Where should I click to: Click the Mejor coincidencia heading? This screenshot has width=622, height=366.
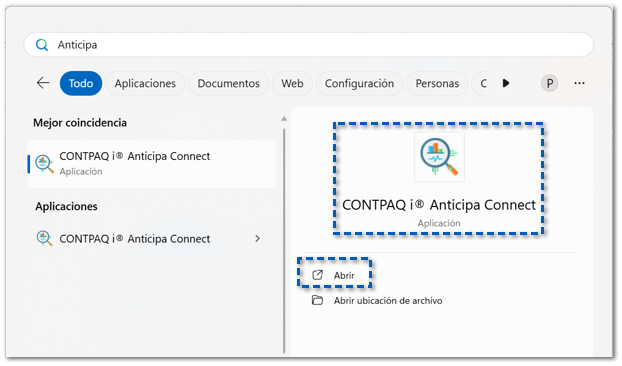80,123
